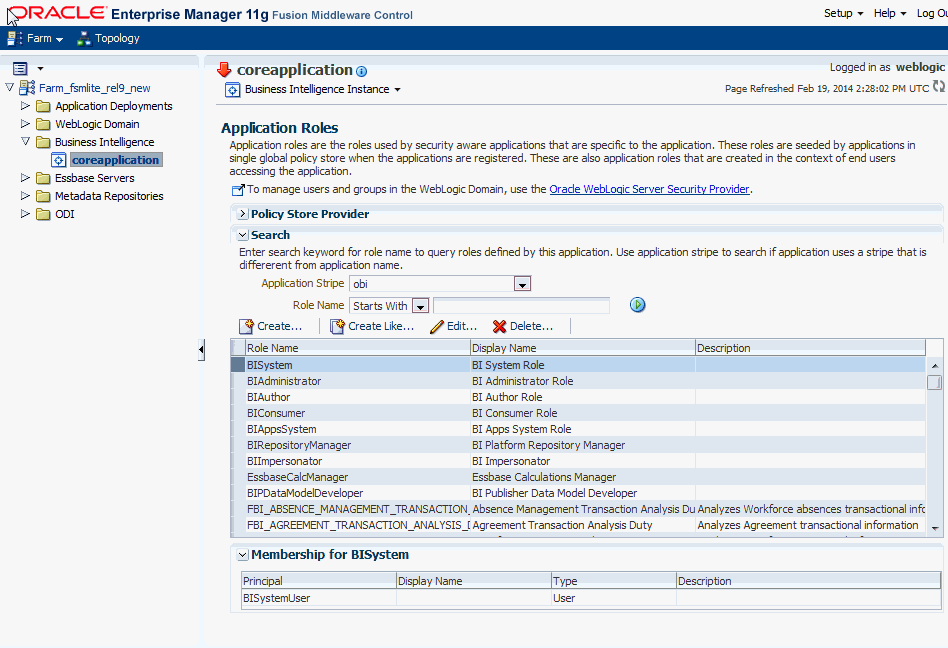Sort by the Role Name column header
Viewport: 948px width, 648px height.
[357, 348]
